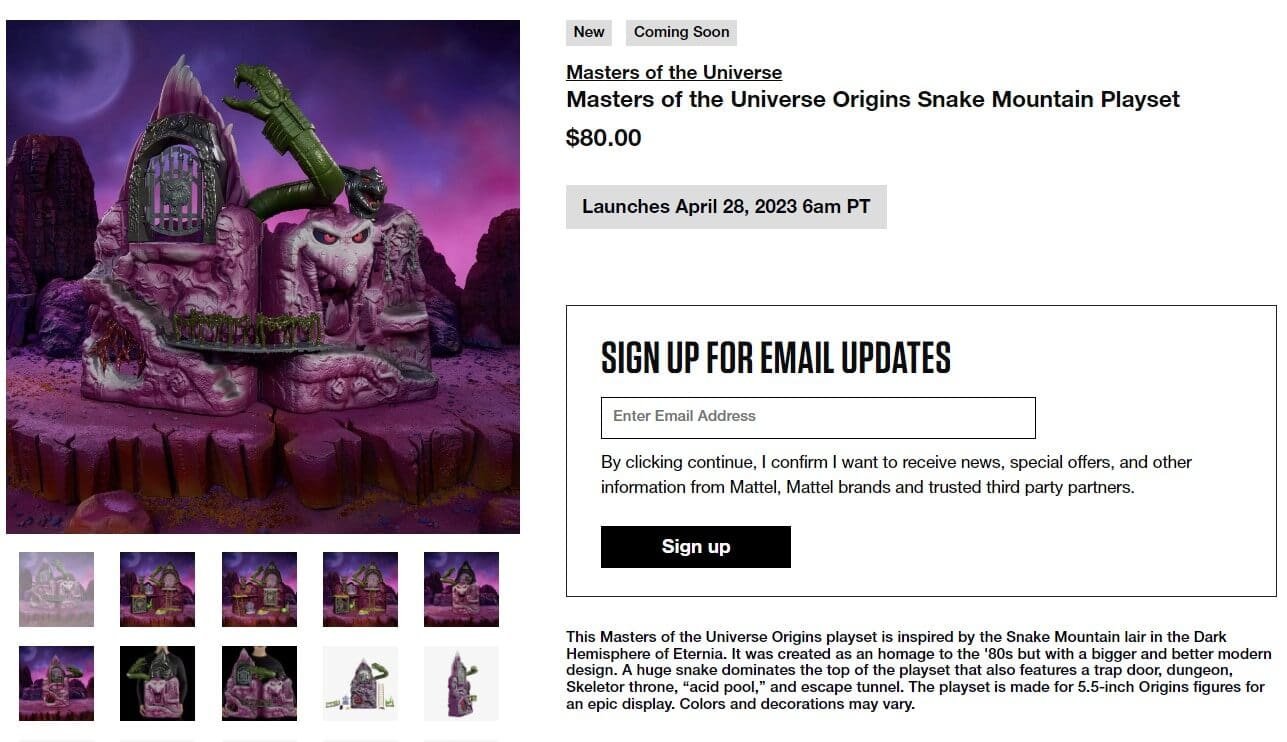Click the Enter Email Address field
Image resolution: width=1287 pixels, height=742 pixels.
point(817,417)
